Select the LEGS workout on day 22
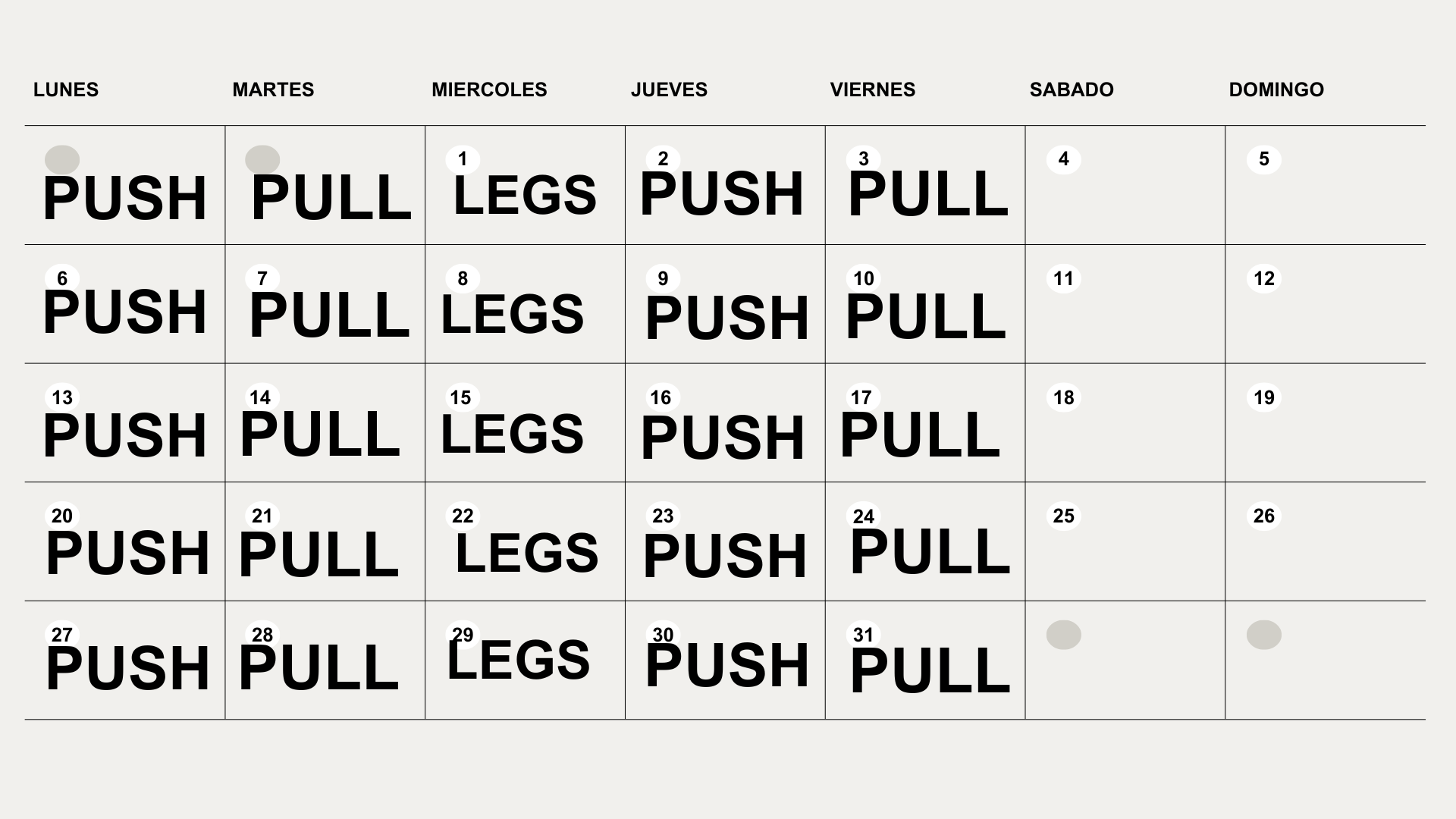 (x=526, y=553)
